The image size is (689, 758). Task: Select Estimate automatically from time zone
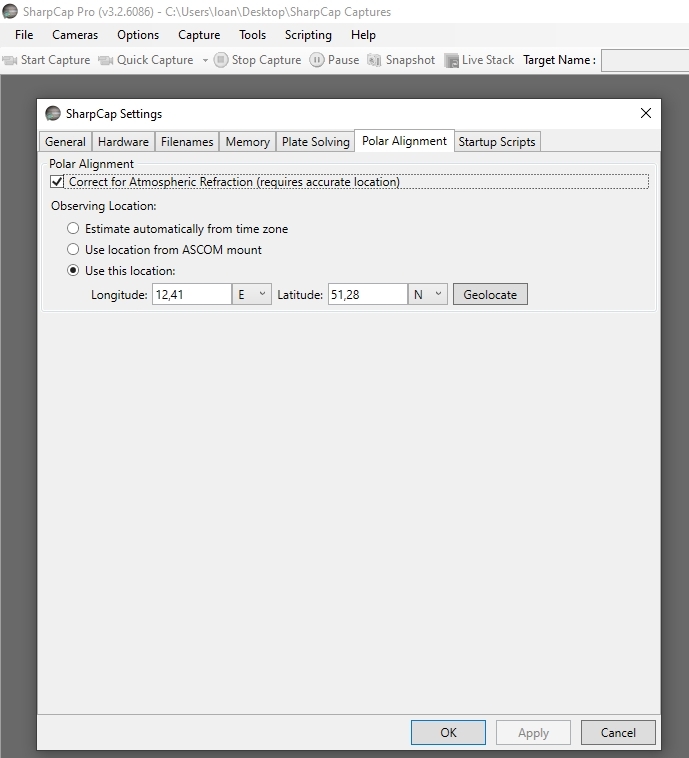[x=73, y=229]
